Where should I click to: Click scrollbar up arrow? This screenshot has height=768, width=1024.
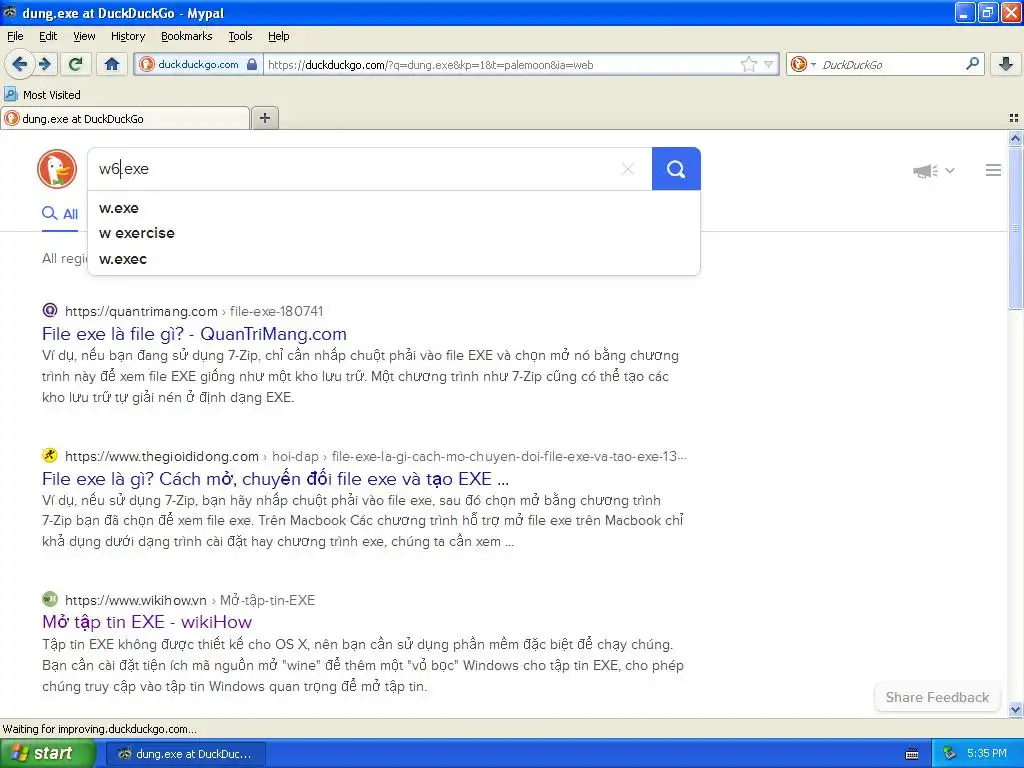coord(1015,138)
